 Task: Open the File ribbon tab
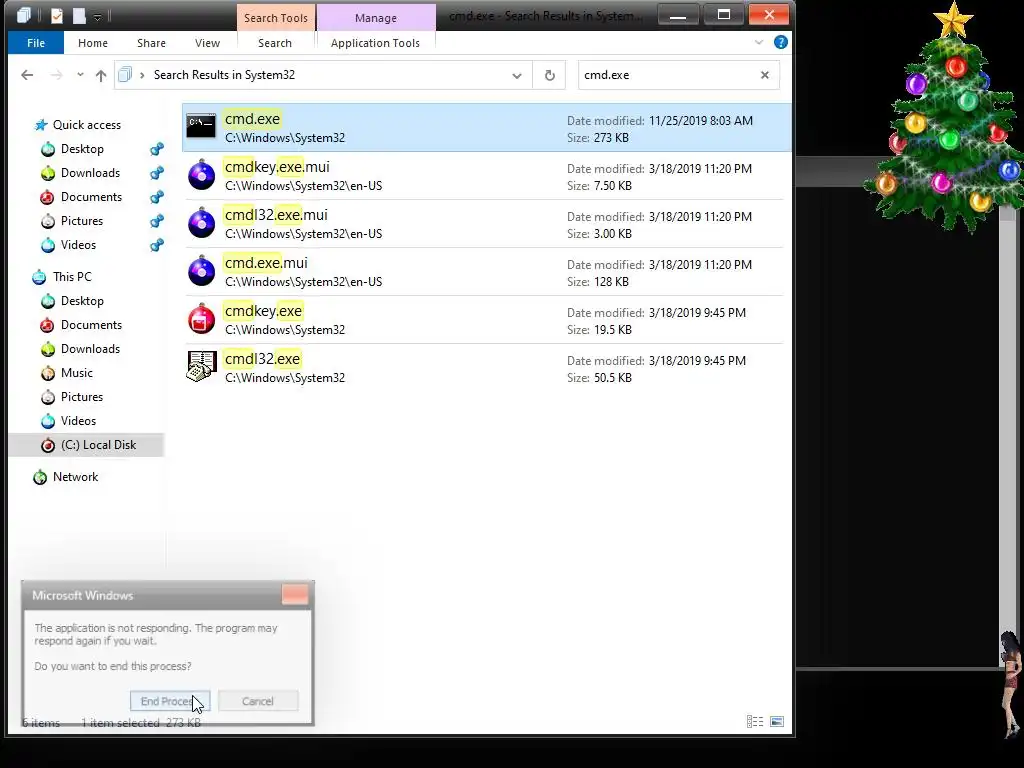coord(36,43)
